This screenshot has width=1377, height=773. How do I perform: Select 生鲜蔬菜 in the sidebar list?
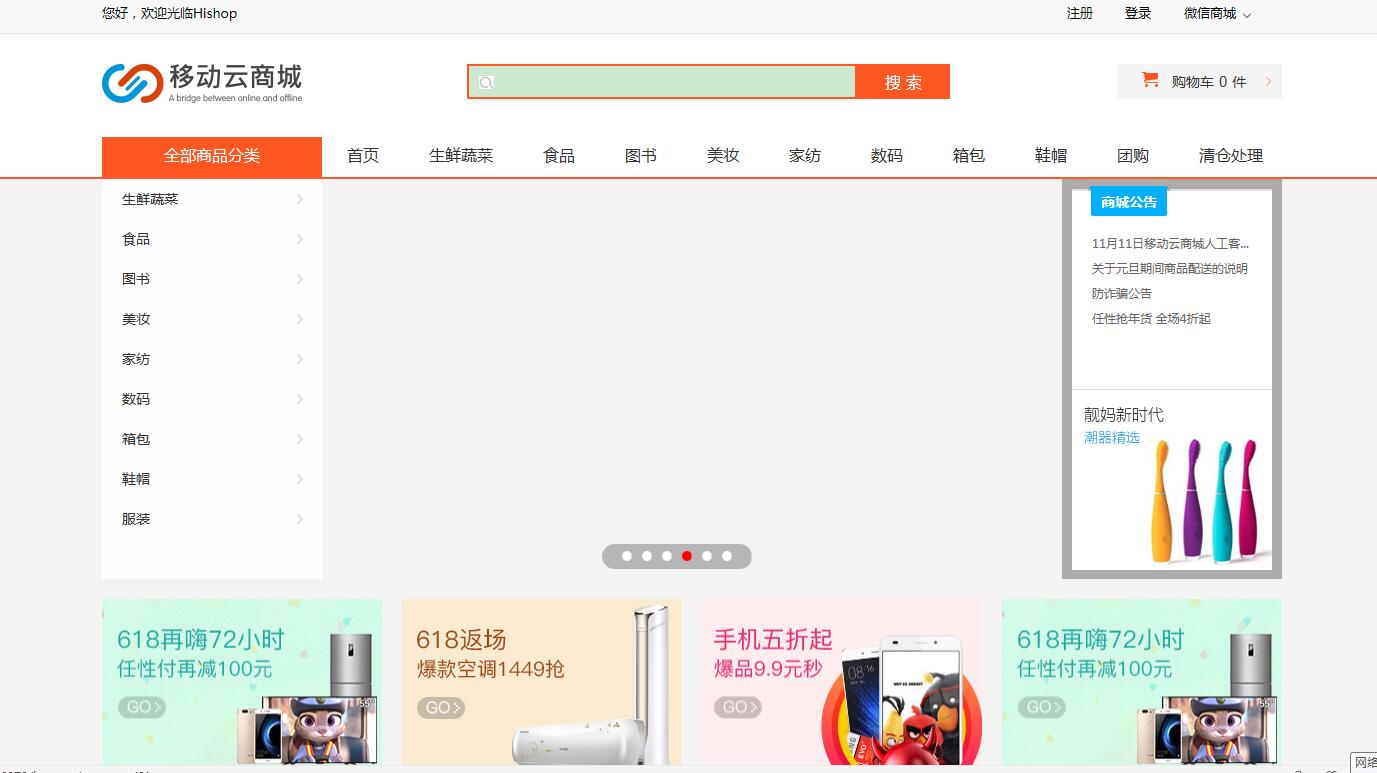[x=150, y=199]
